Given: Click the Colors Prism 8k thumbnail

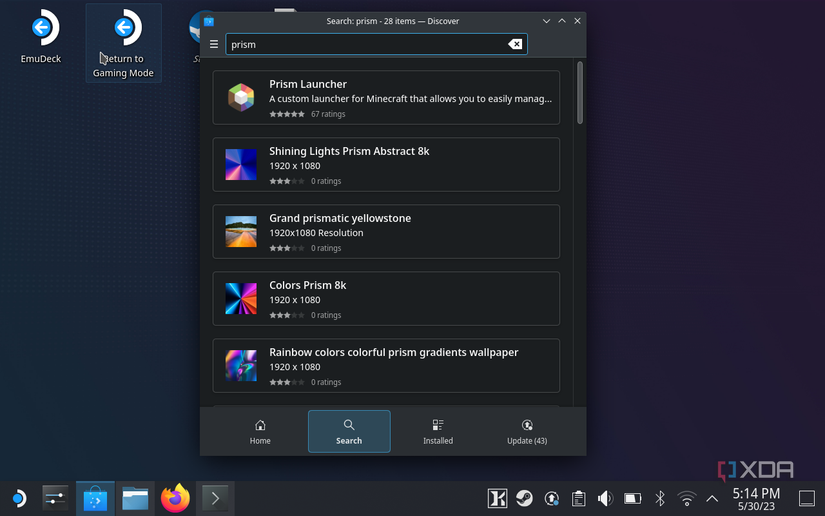Looking at the screenshot, I should tap(241, 298).
